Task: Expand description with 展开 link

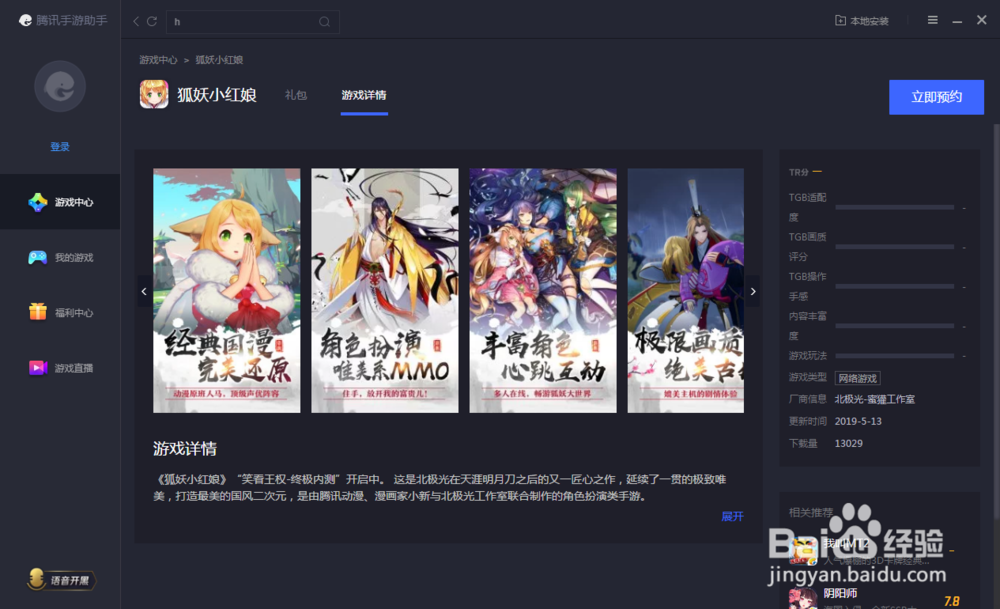Action: (732, 516)
